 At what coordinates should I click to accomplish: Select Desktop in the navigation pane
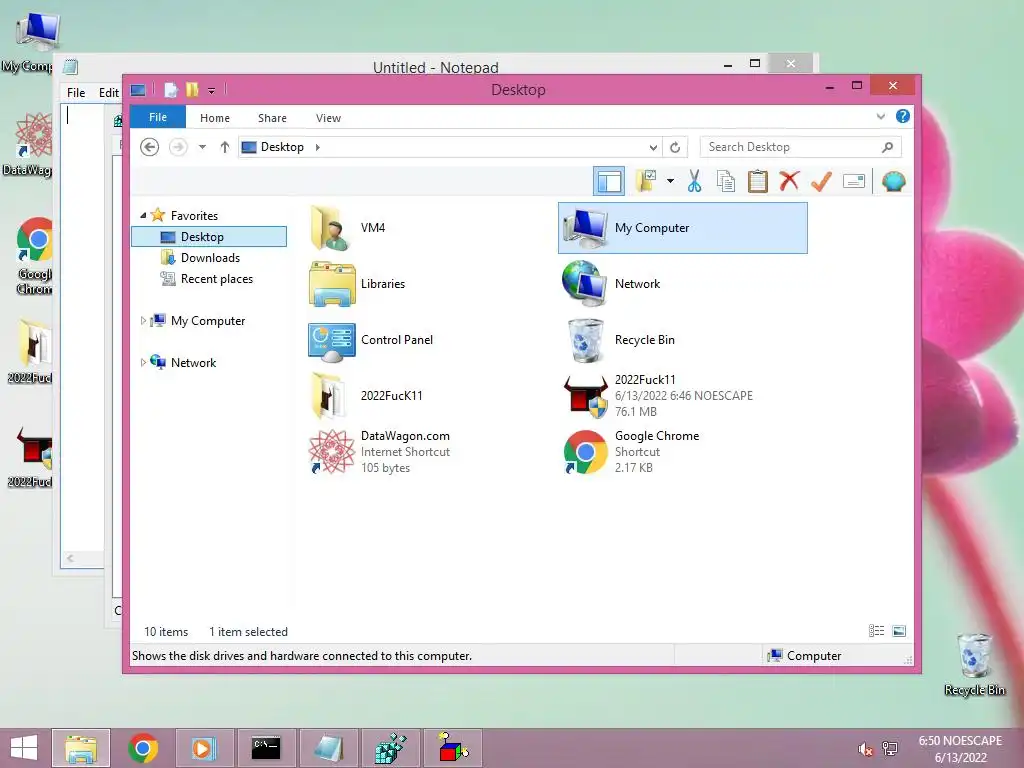coord(209,236)
